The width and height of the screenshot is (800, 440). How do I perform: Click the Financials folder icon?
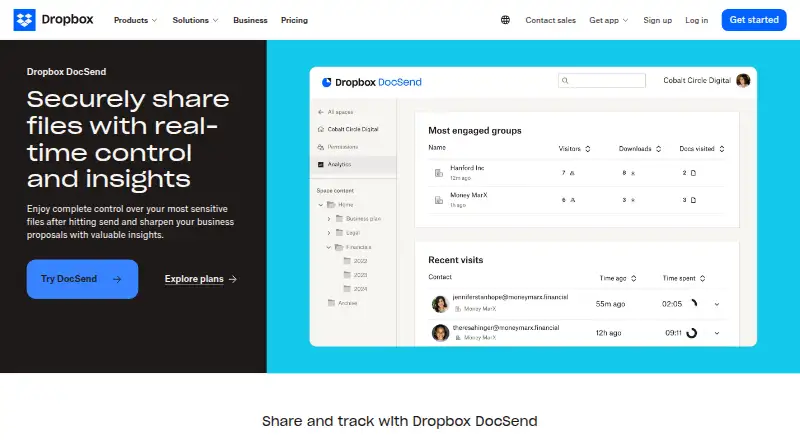point(339,247)
